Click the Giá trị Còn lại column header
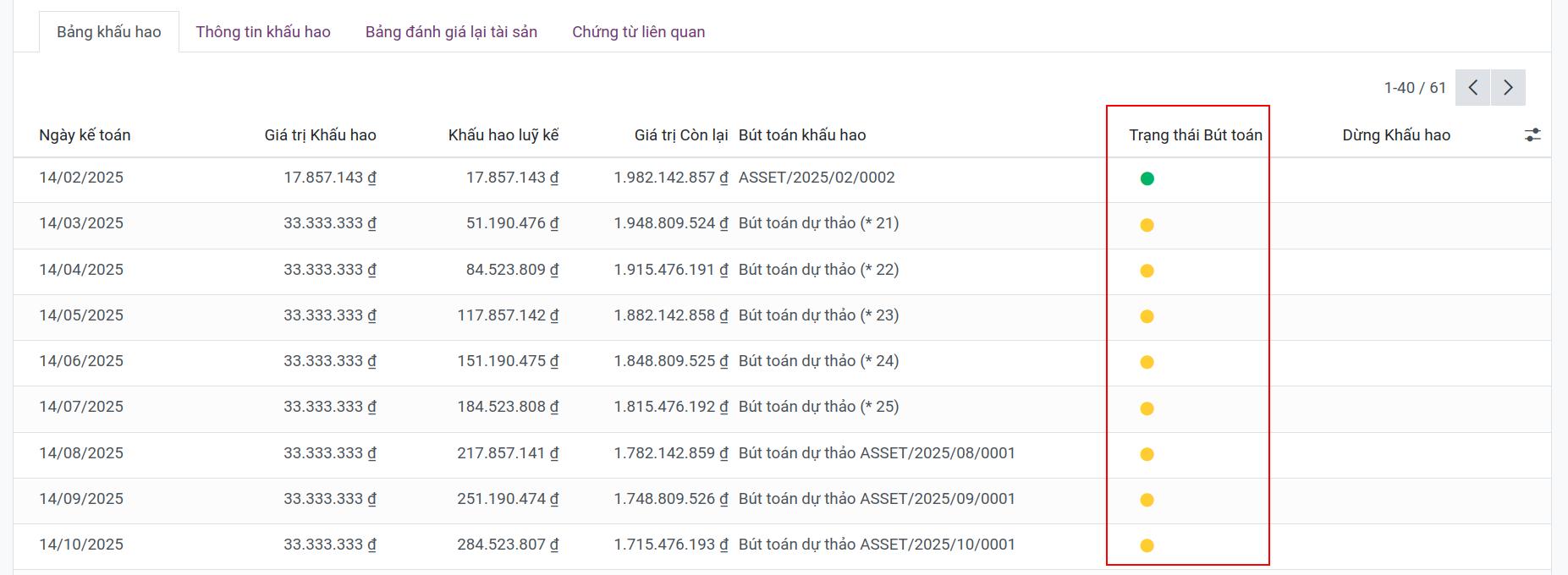 pos(681,135)
